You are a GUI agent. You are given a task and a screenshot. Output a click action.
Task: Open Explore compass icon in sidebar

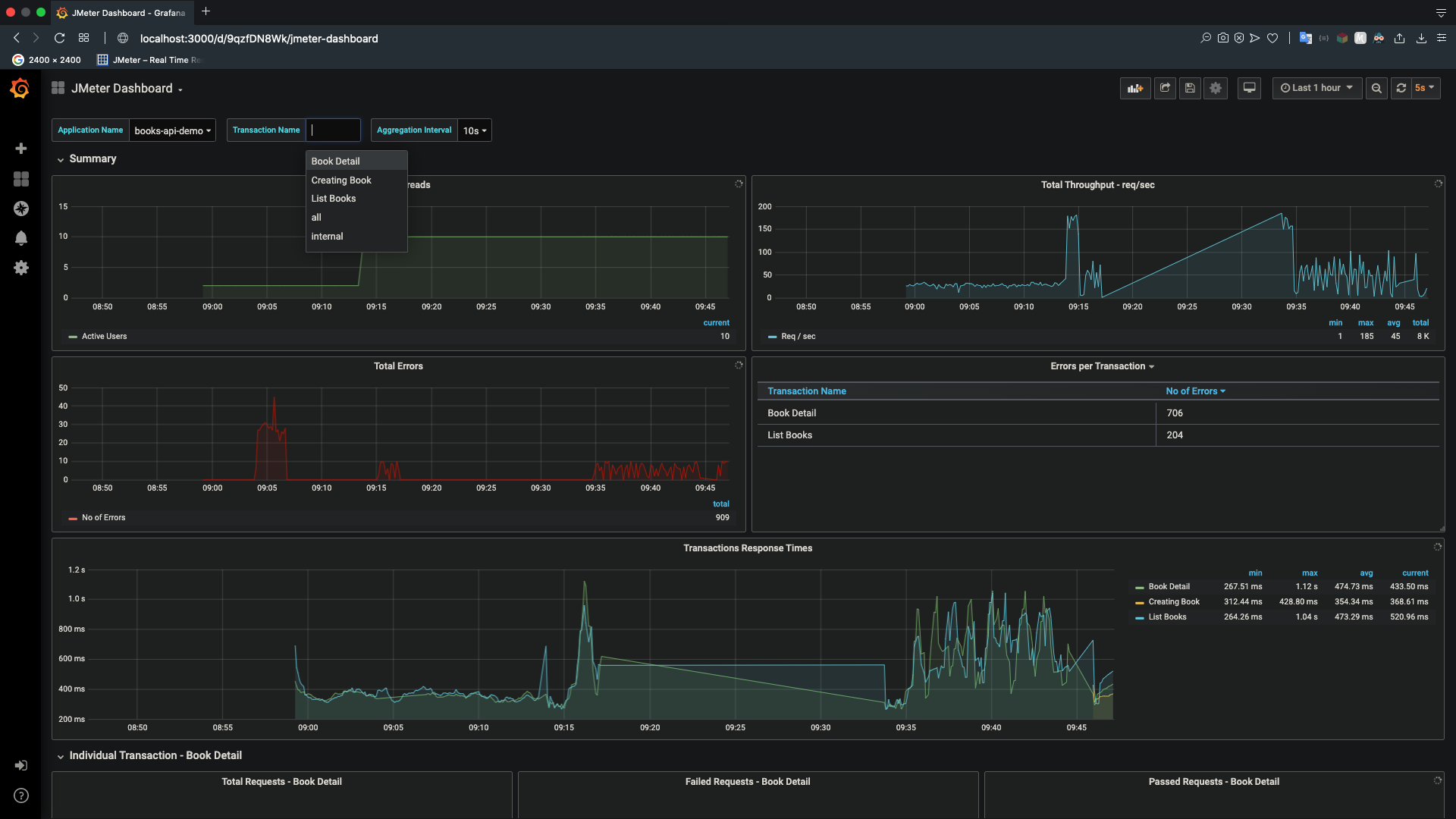click(x=21, y=209)
